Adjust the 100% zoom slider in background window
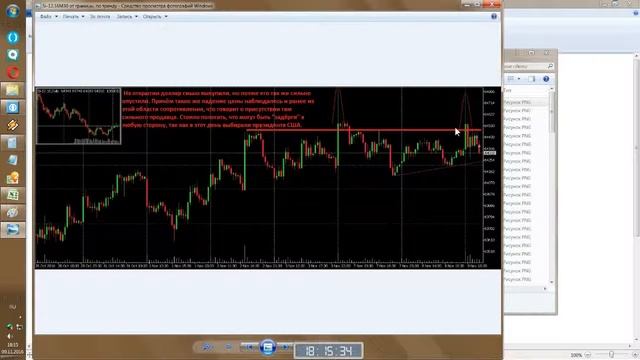Viewport: 640px width, 360px height. pyautogui.click(x=611, y=355)
